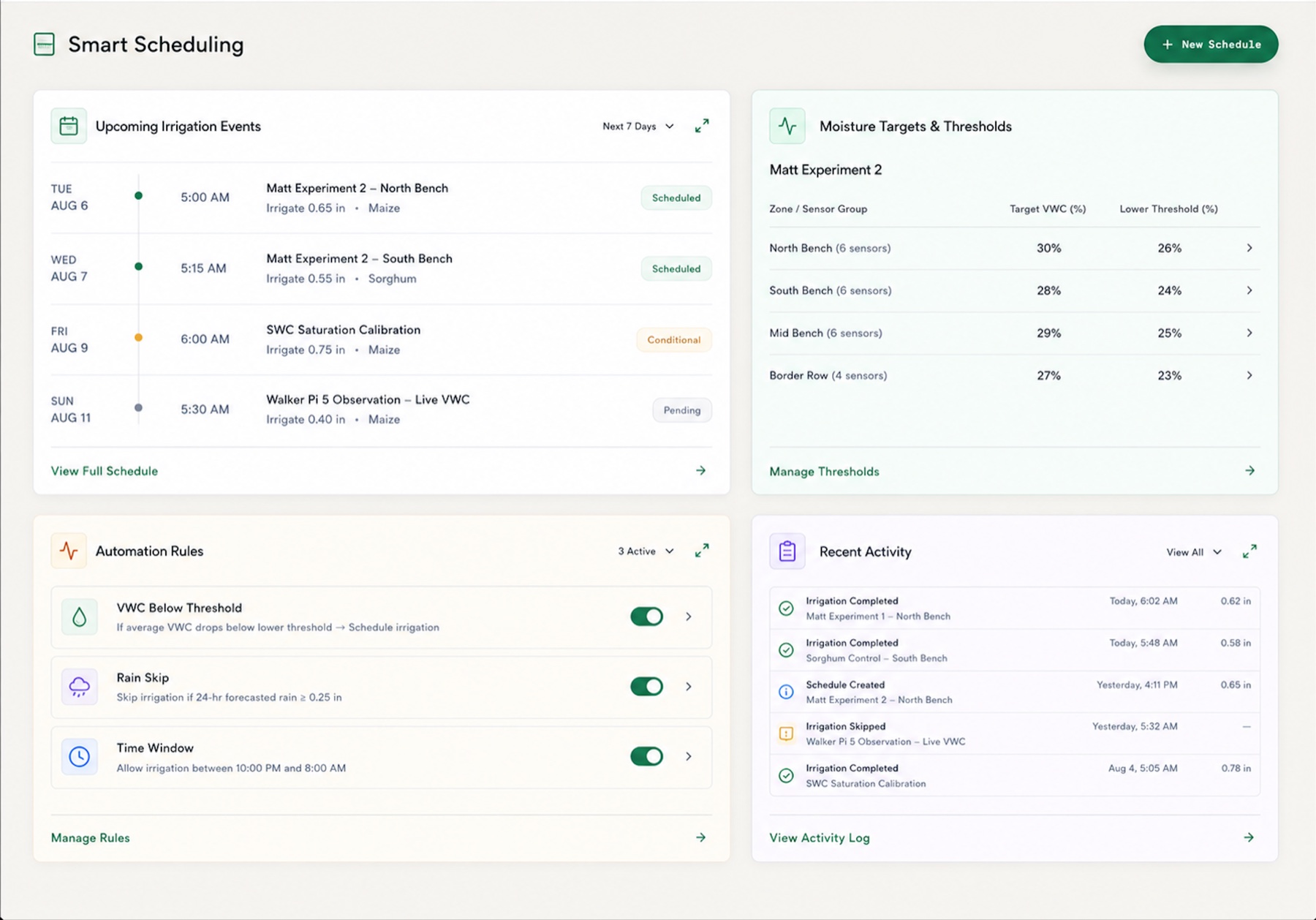Click the arrow next to View Activity Log
Viewport: 1316px width, 920px height.
(1249, 837)
